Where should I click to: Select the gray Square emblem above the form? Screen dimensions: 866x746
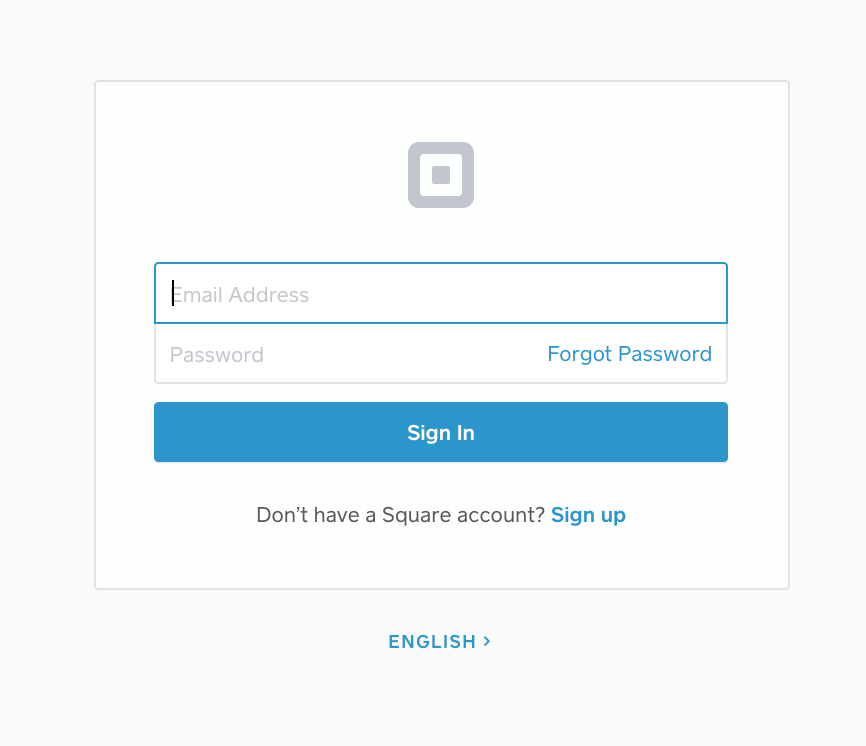coord(440,175)
